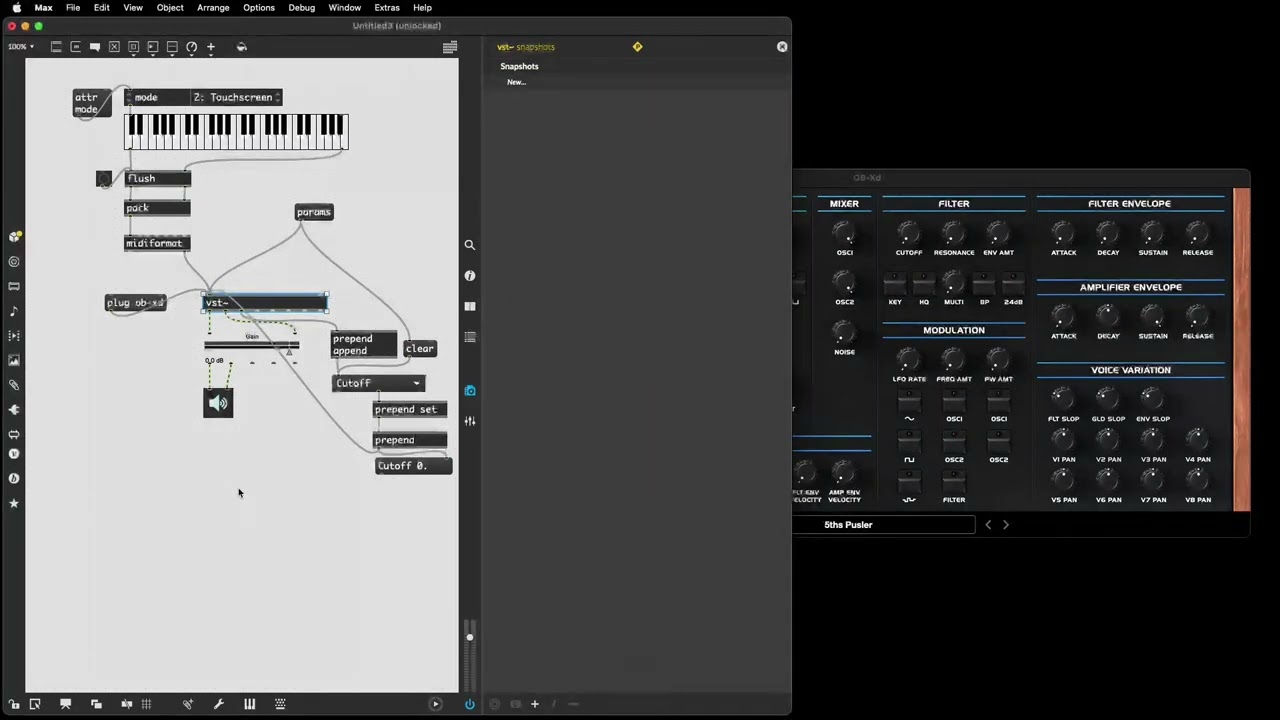
Task: Toggle presentation mode icon in bottom toolbar
Action: tap(65, 704)
